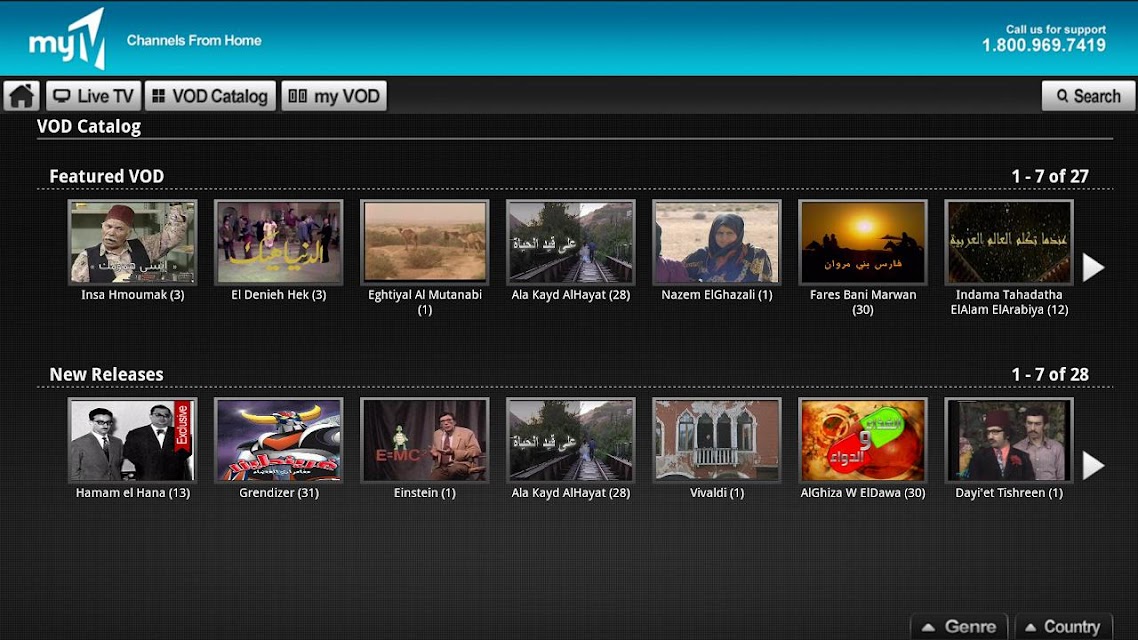
Task: Open the Insa Hmoumak thumbnail
Action: click(132, 242)
